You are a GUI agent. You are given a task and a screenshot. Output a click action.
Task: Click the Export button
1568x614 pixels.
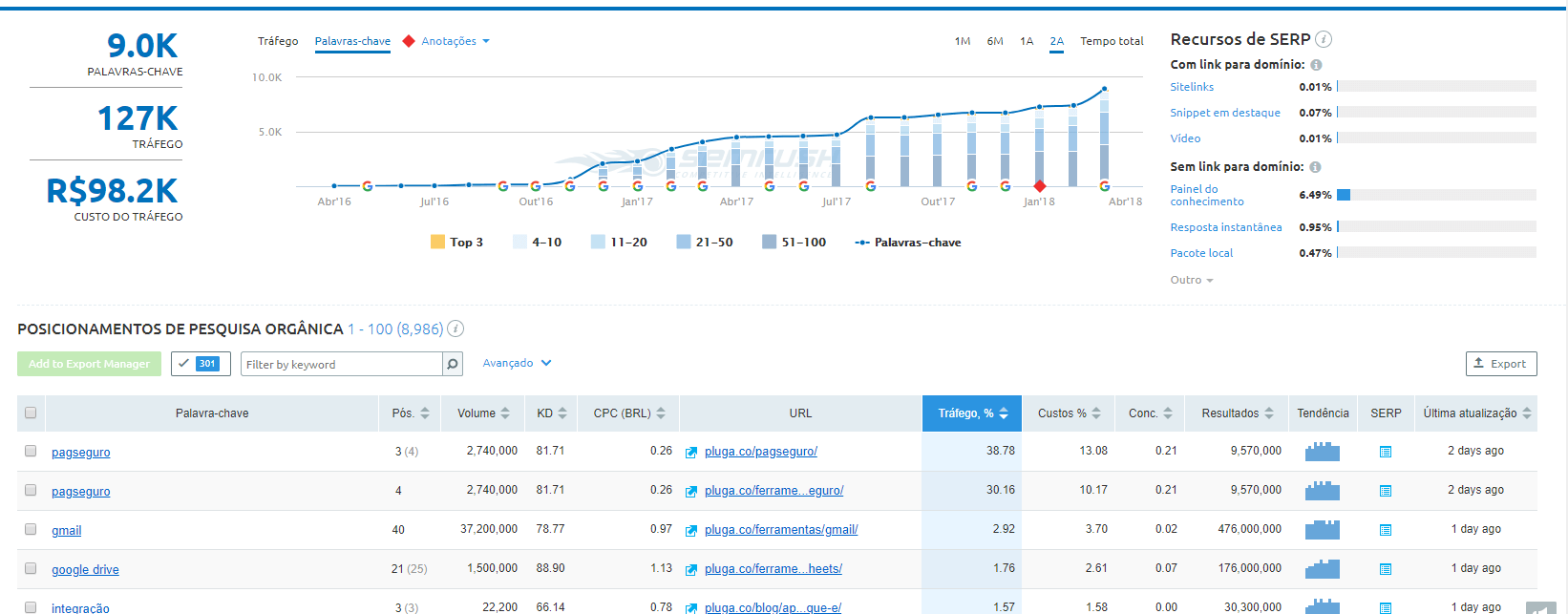click(x=1501, y=364)
